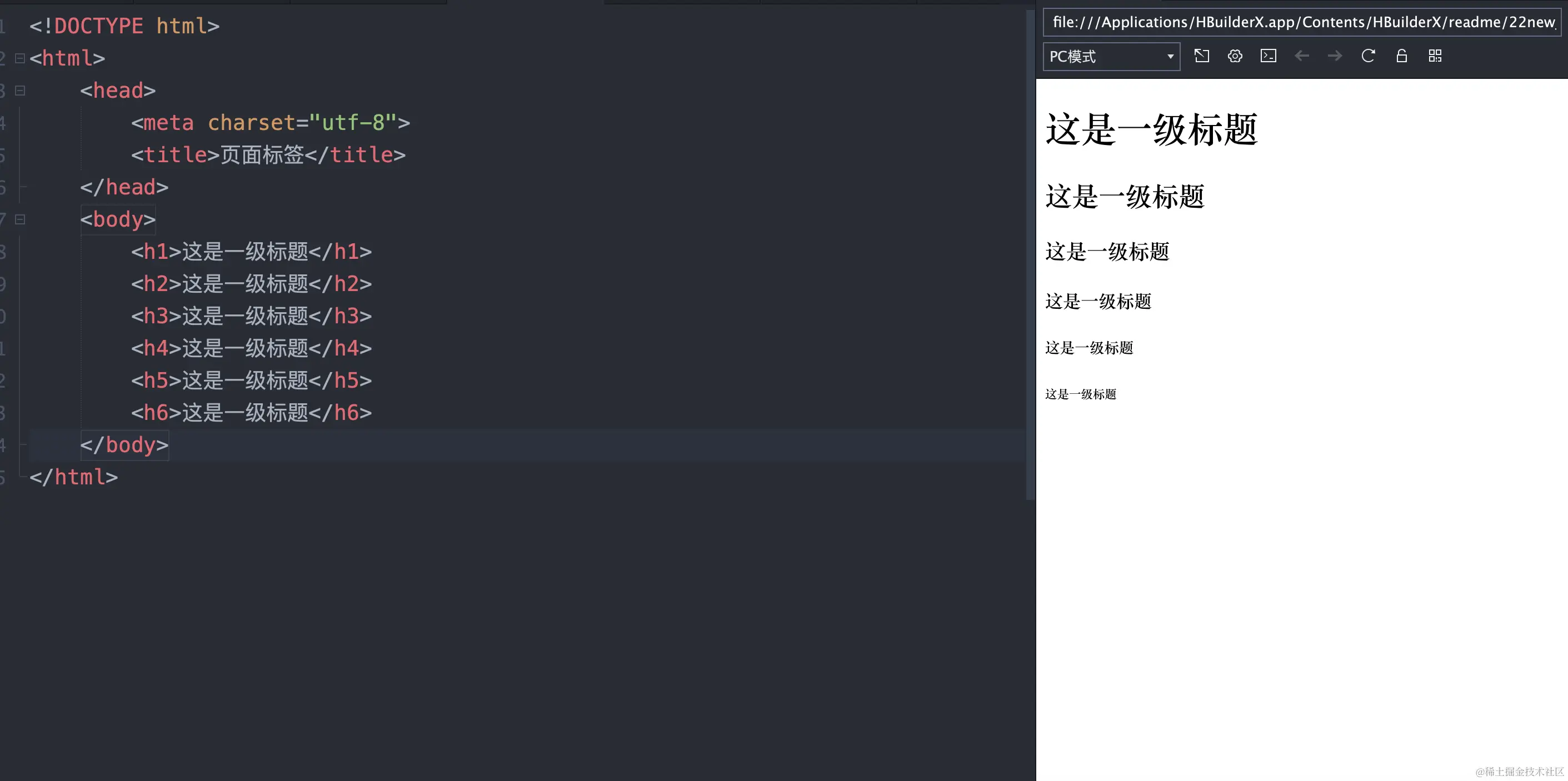Viewport: 1568px width, 781px height.
Task: Open preview in an external window
Action: (1202, 56)
